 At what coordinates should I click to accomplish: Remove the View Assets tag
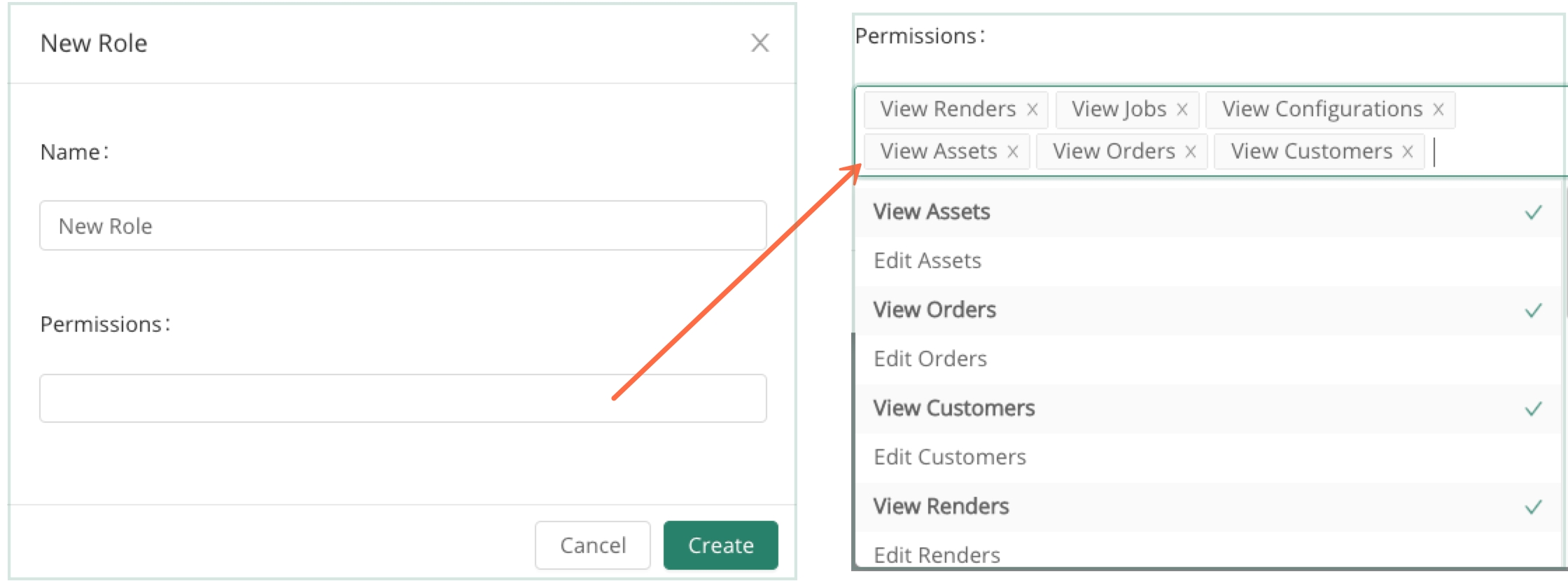click(1012, 152)
